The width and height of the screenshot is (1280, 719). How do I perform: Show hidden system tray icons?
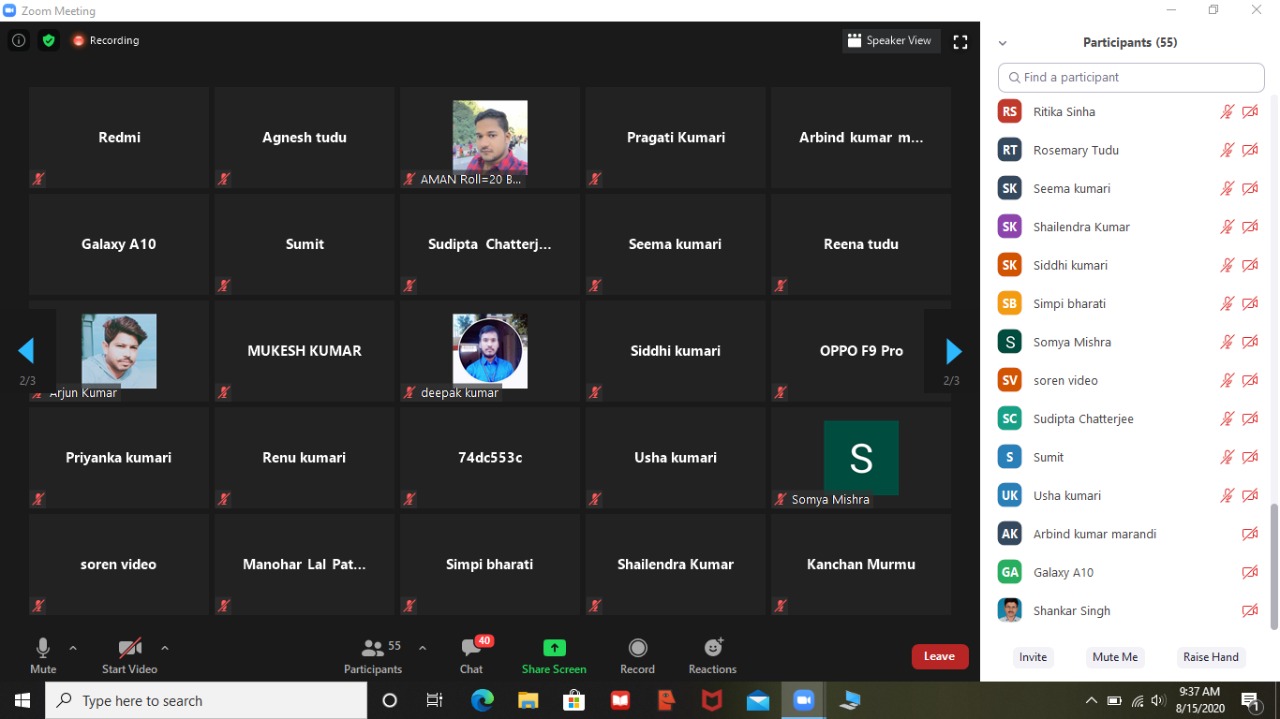coord(1092,700)
